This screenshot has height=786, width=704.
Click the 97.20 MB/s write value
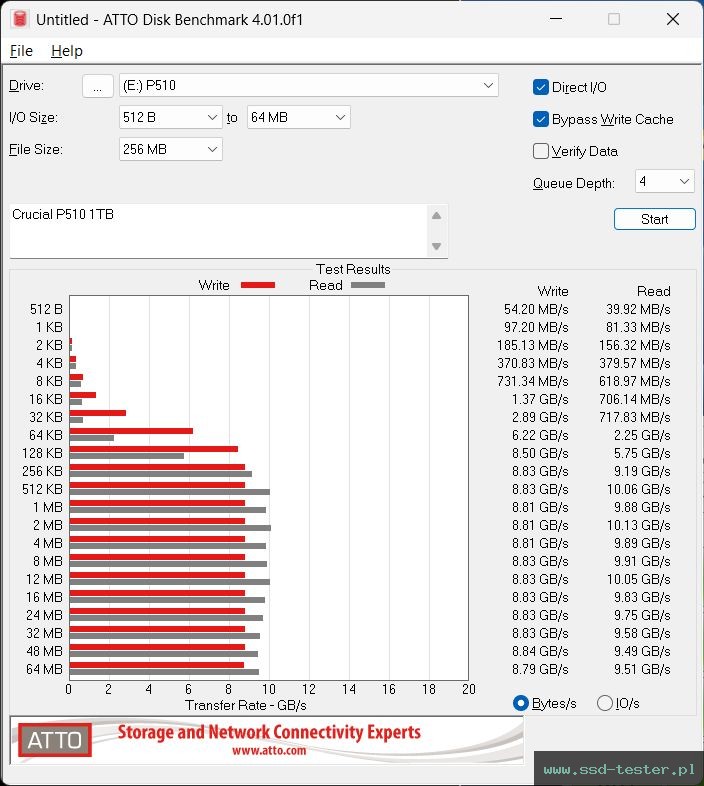pyautogui.click(x=536, y=327)
